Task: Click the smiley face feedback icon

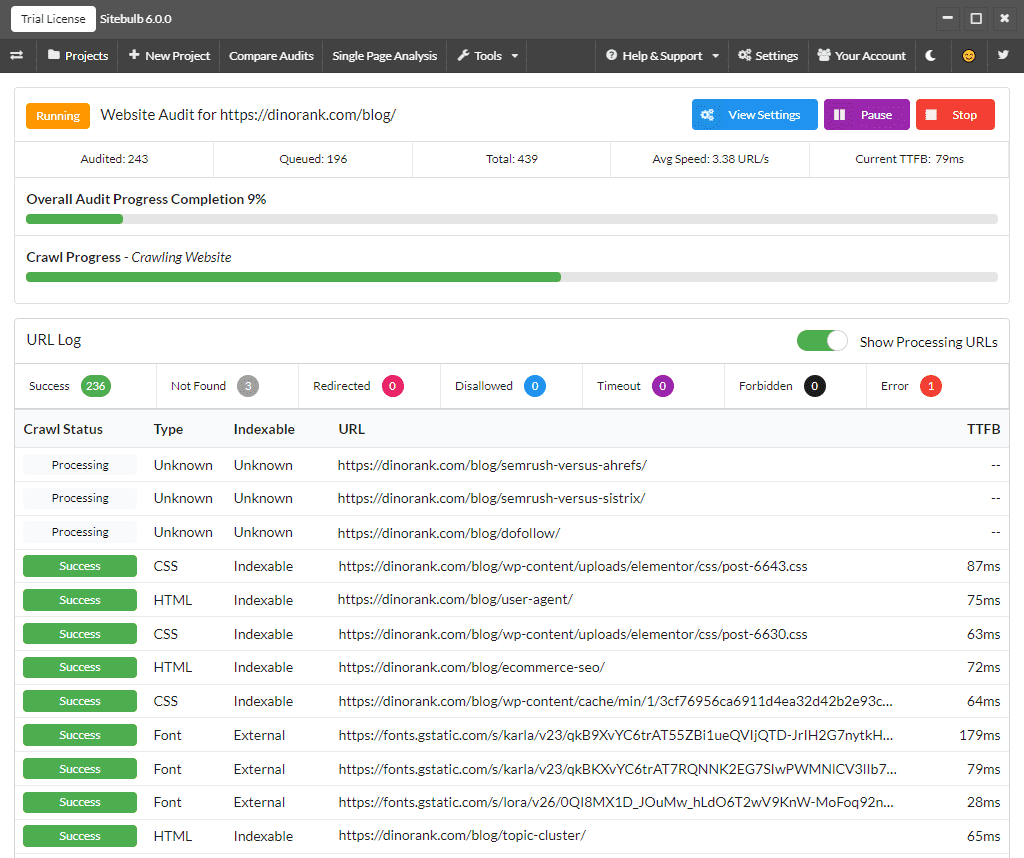Action: [x=968, y=56]
